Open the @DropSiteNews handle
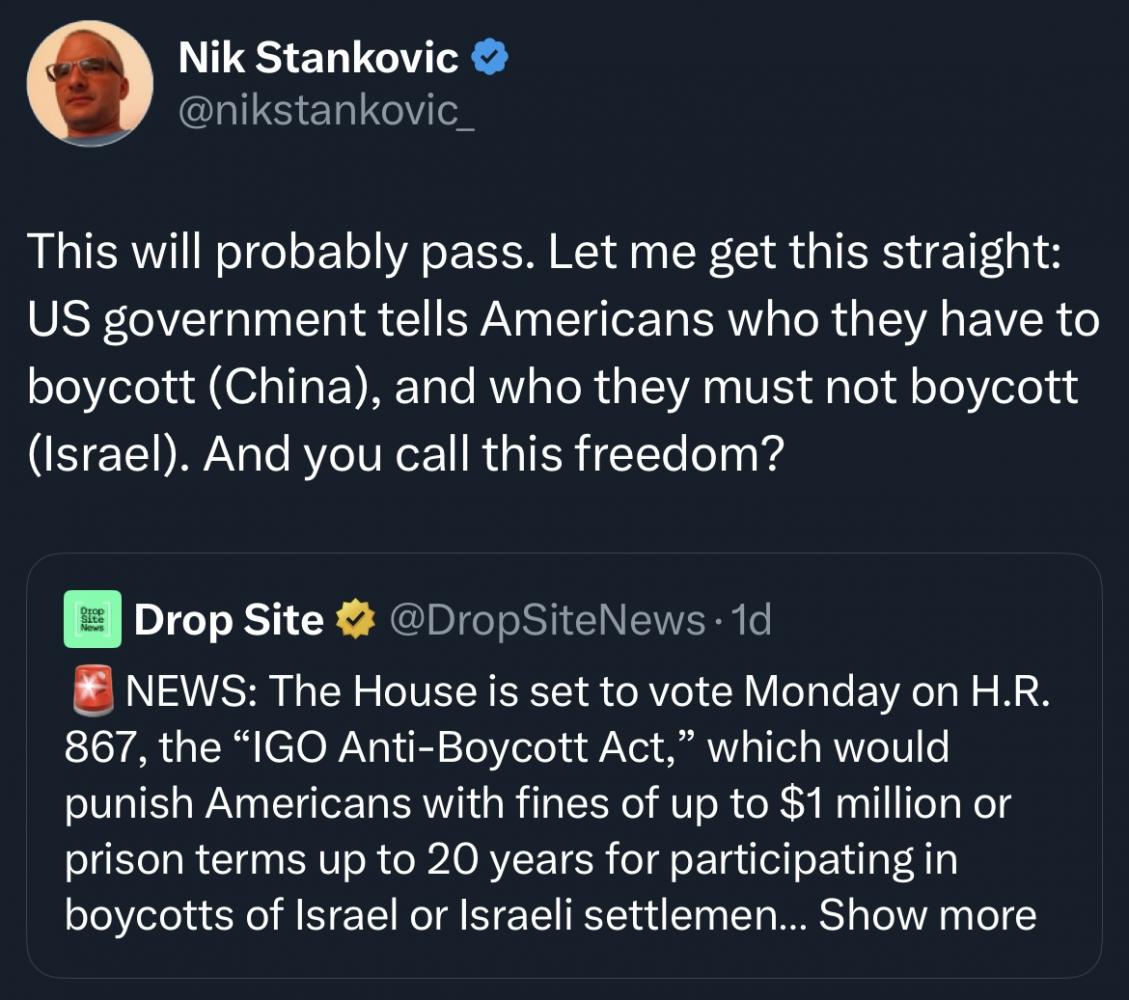The image size is (1129, 1000). (546, 621)
